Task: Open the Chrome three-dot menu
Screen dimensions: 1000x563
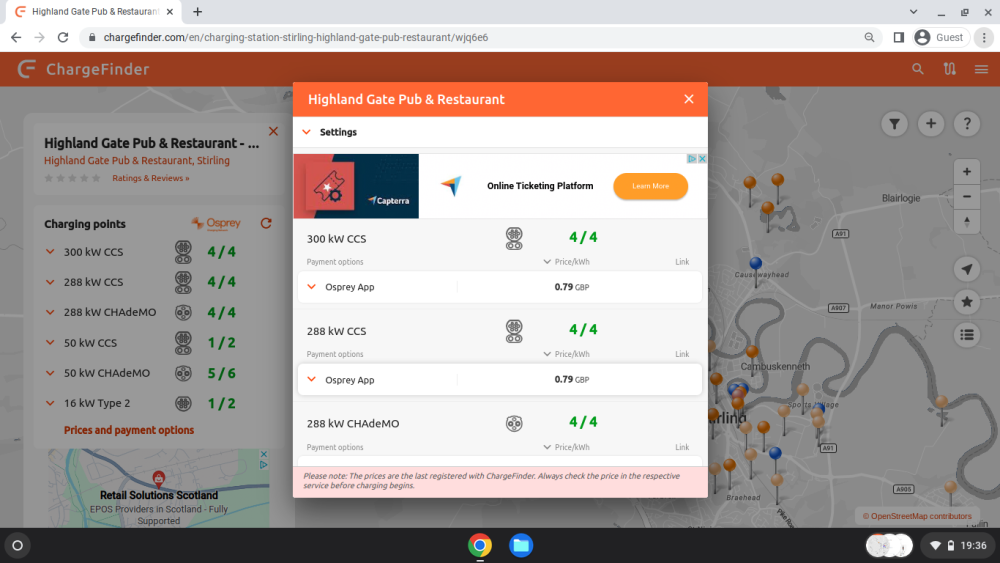Action: (984, 38)
